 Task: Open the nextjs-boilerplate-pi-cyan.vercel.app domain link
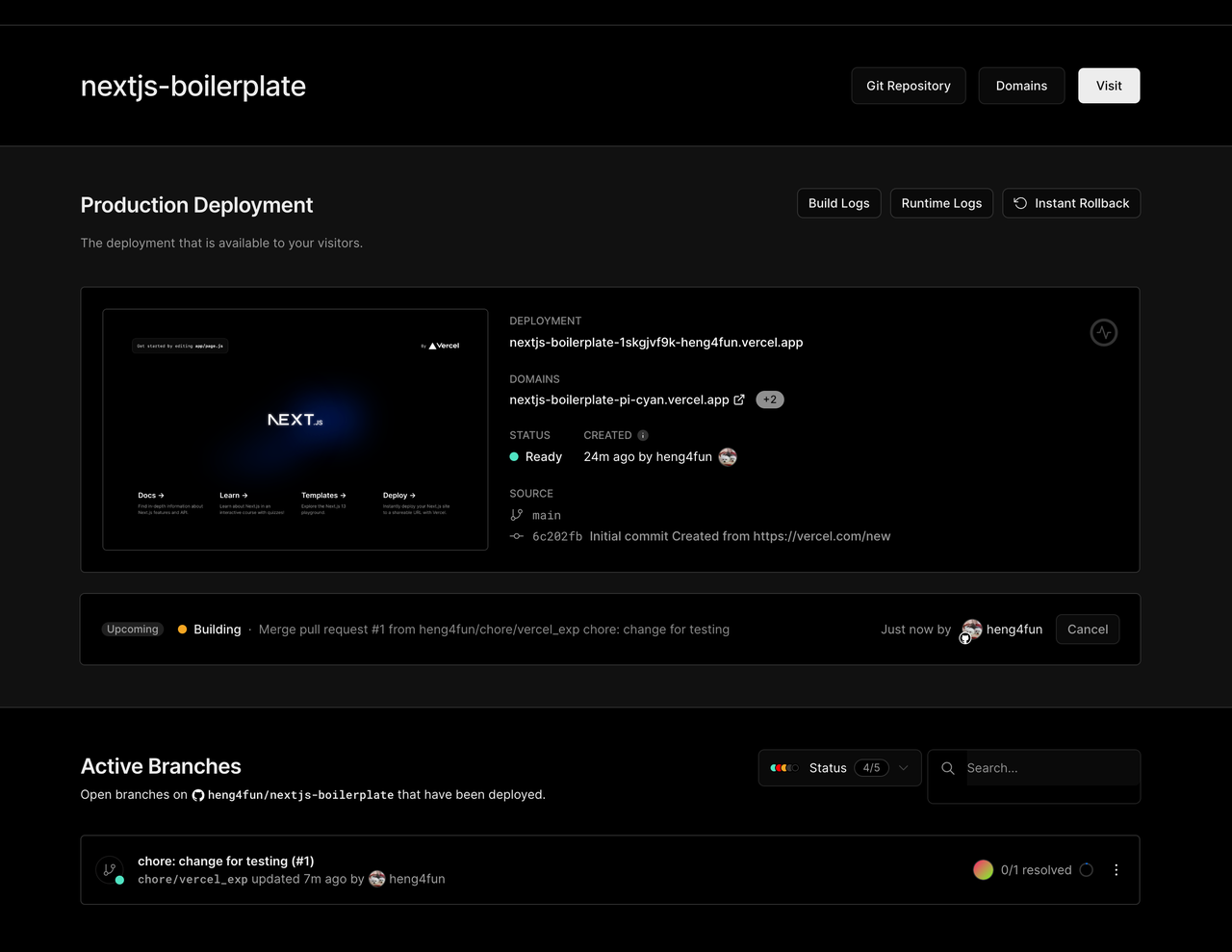point(619,399)
